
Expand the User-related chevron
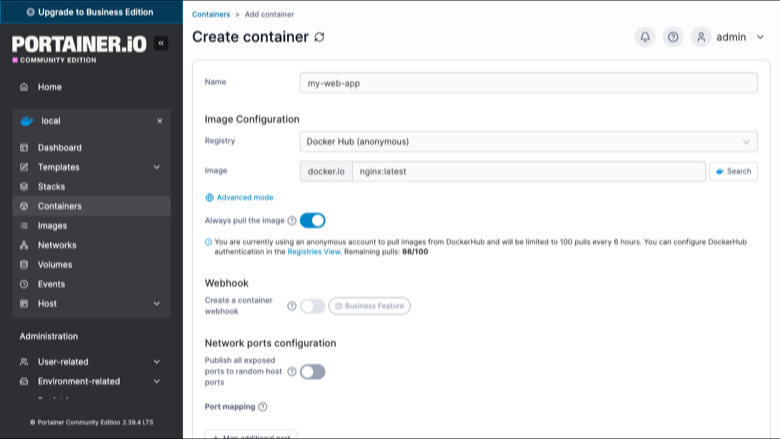157,362
